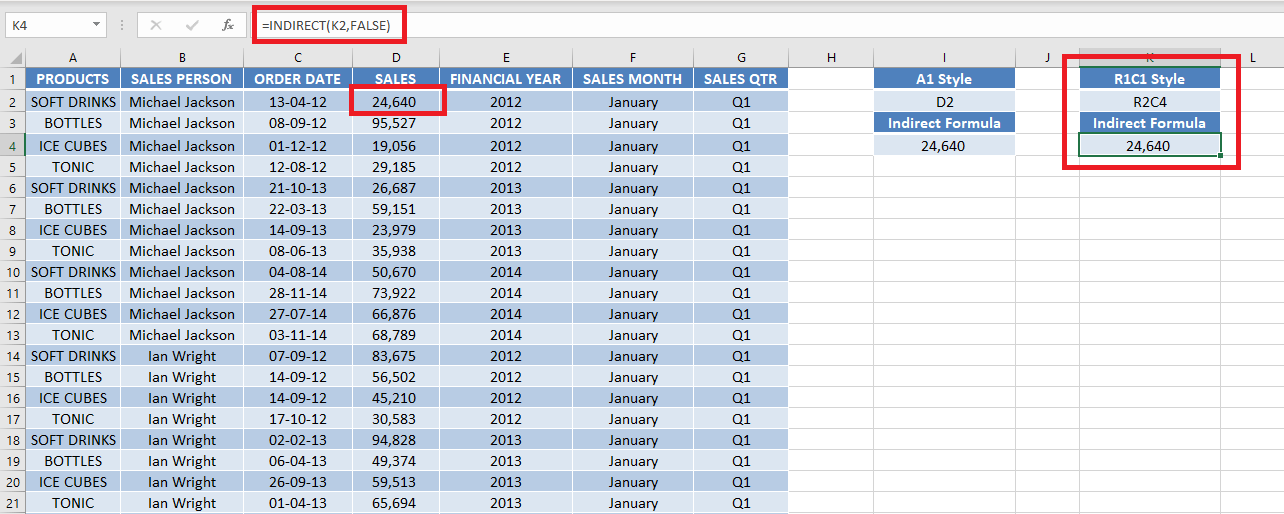This screenshot has height=514, width=1284.
Task: Click the Insert Function fx icon
Action: (228, 25)
